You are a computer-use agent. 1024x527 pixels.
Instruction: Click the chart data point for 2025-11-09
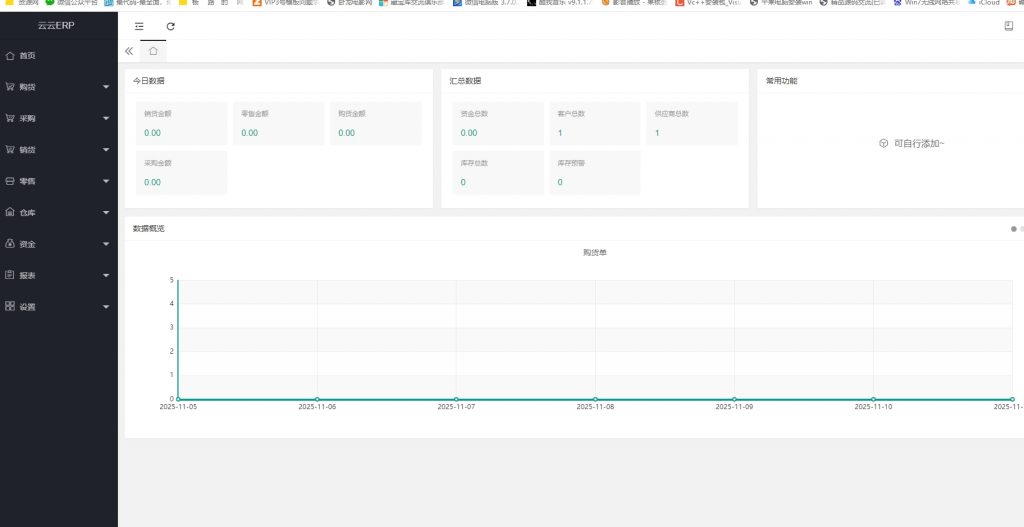tap(734, 399)
